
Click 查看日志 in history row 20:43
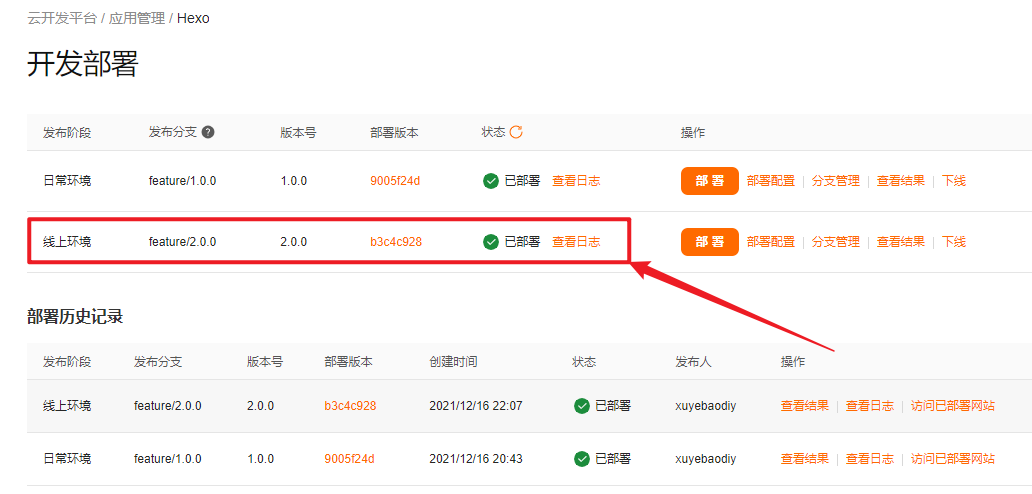pos(869,458)
